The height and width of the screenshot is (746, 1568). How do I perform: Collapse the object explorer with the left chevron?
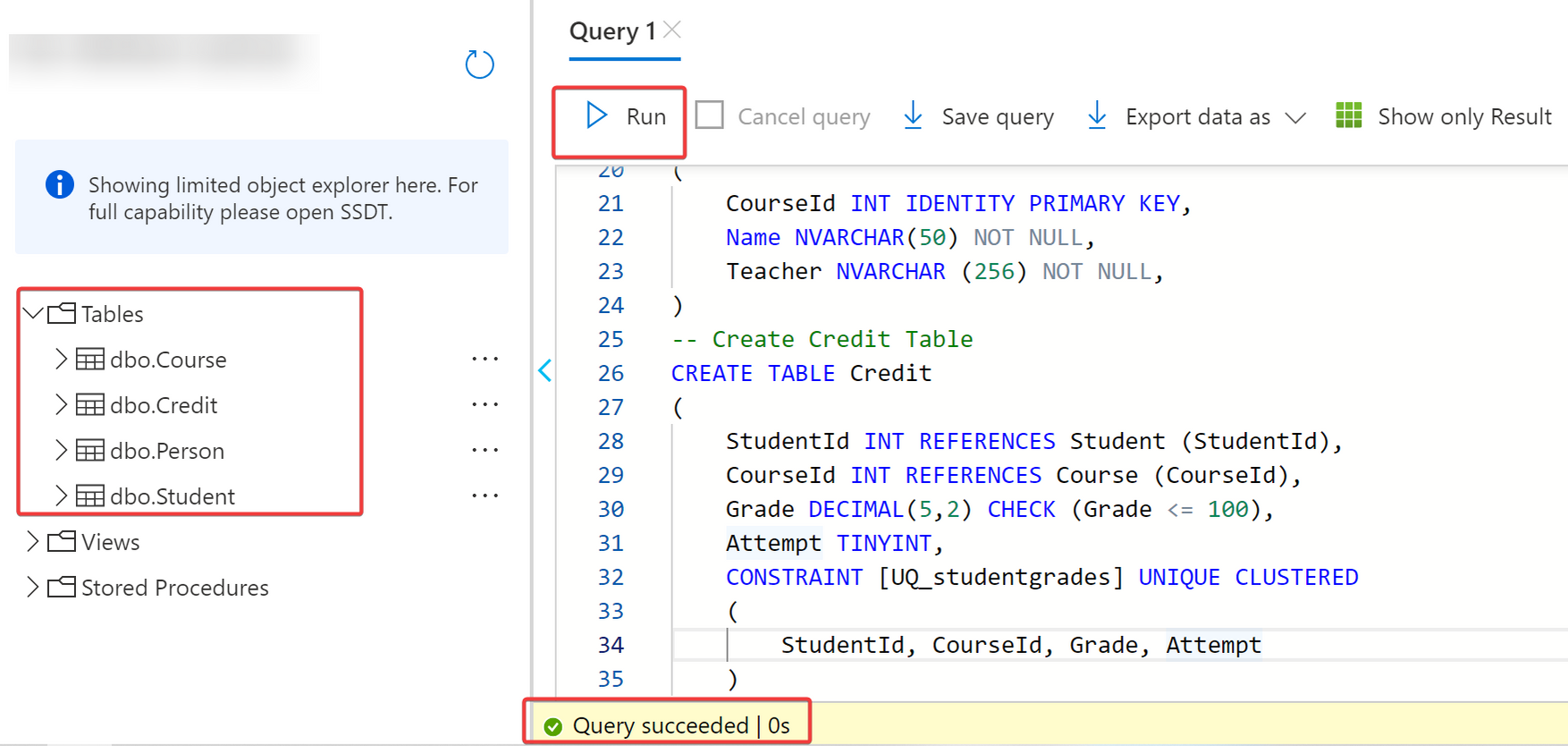pos(545,370)
